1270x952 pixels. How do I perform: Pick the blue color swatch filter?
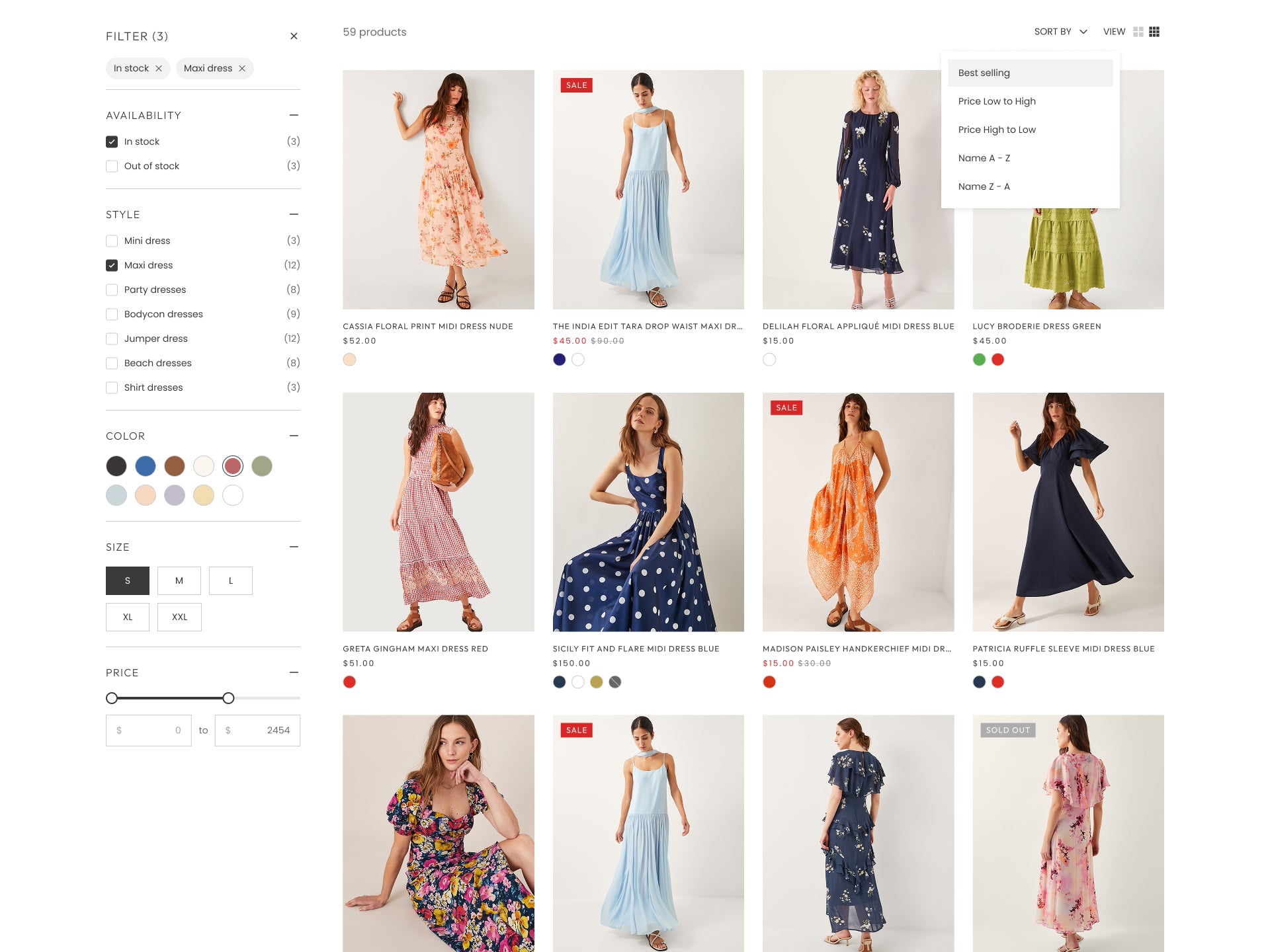tap(146, 466)
